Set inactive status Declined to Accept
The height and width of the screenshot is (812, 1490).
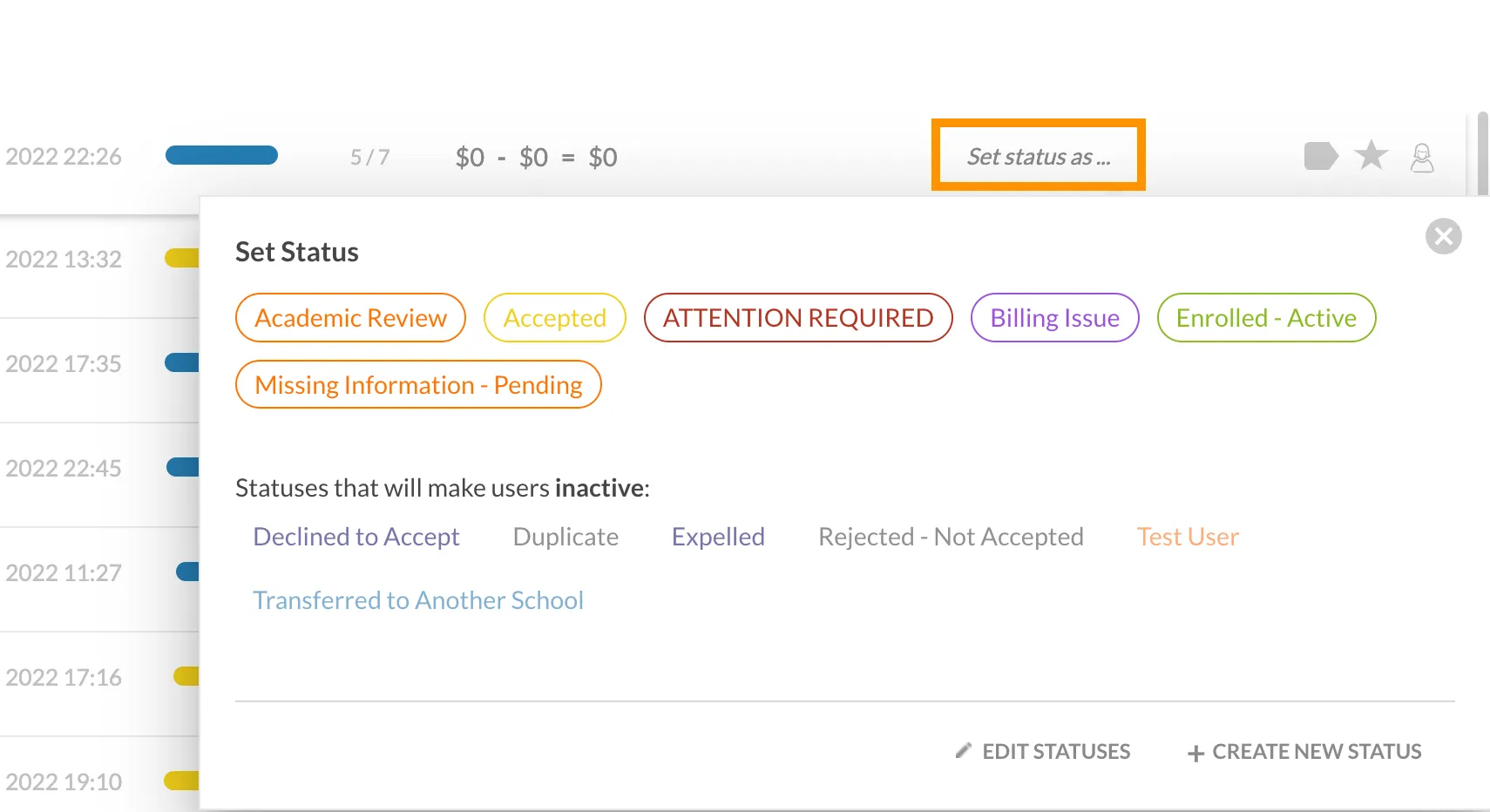[x=356, y=537]
